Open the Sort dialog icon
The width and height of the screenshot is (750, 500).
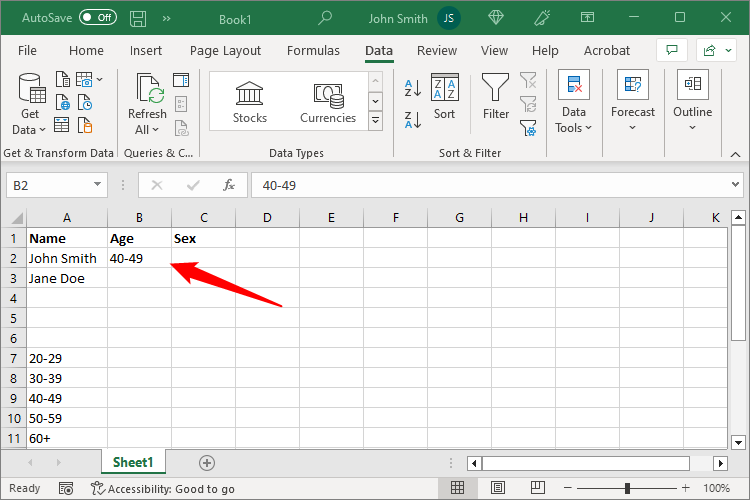(445, 97)
